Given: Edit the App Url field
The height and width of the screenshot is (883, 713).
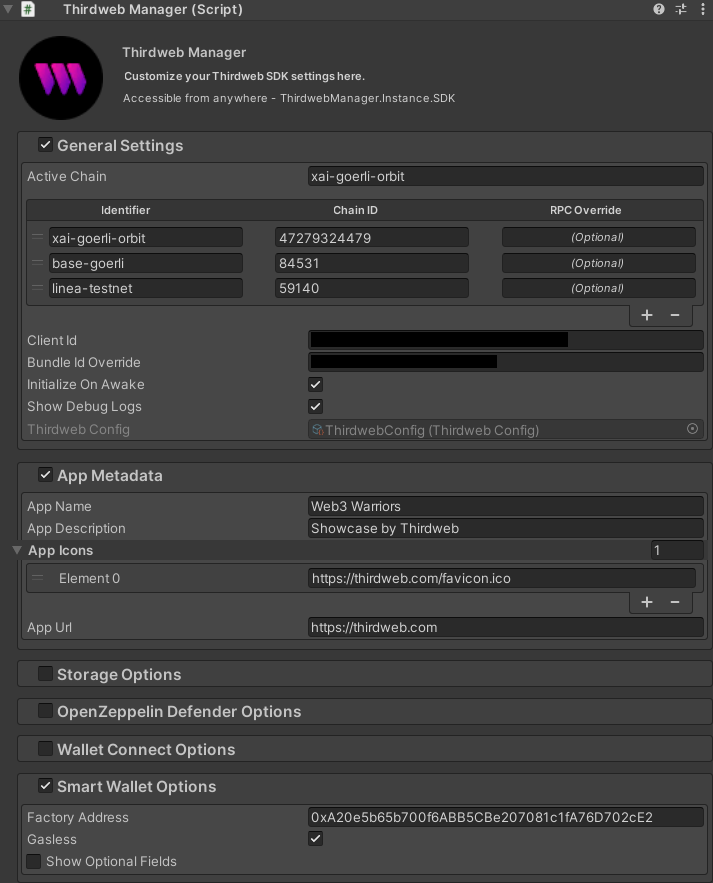Looking at the screenshot, I should coord(506,627).
